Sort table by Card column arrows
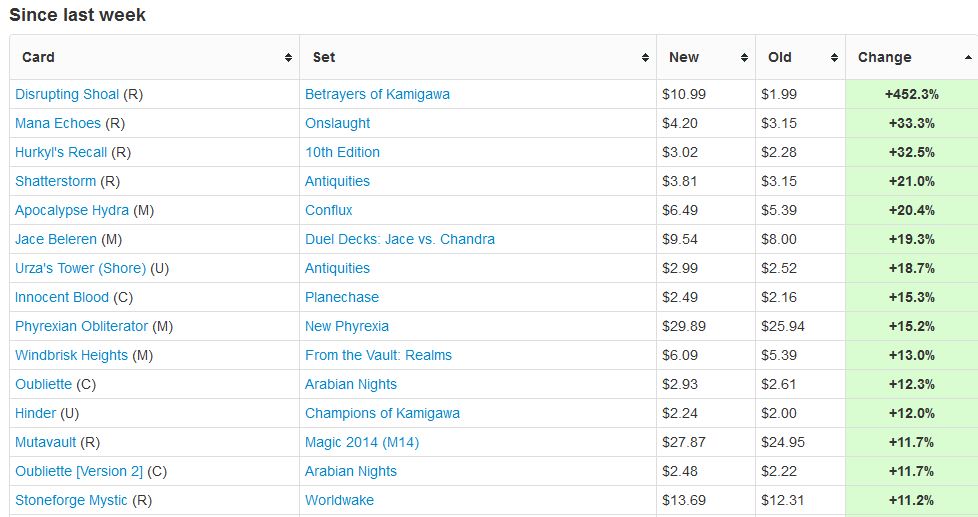 click(x=288, y=58)
